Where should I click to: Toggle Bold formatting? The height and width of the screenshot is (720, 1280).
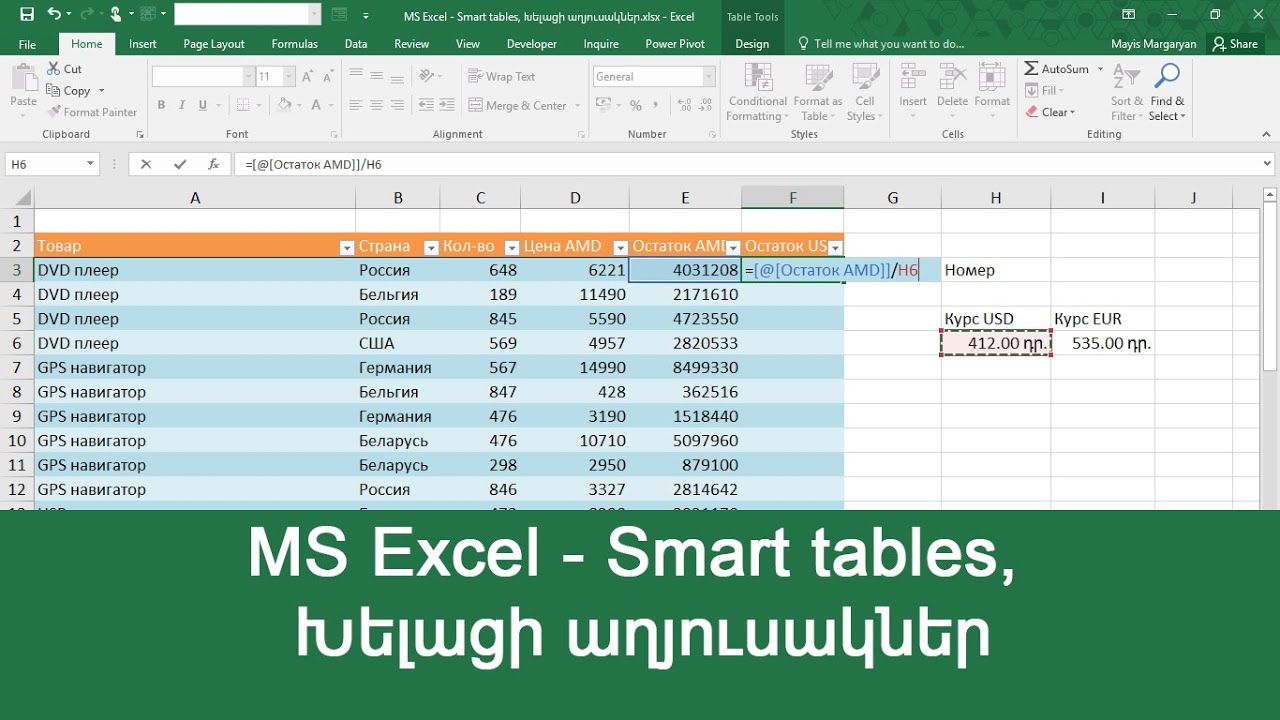pyautogui.click(x=161, y=105)
